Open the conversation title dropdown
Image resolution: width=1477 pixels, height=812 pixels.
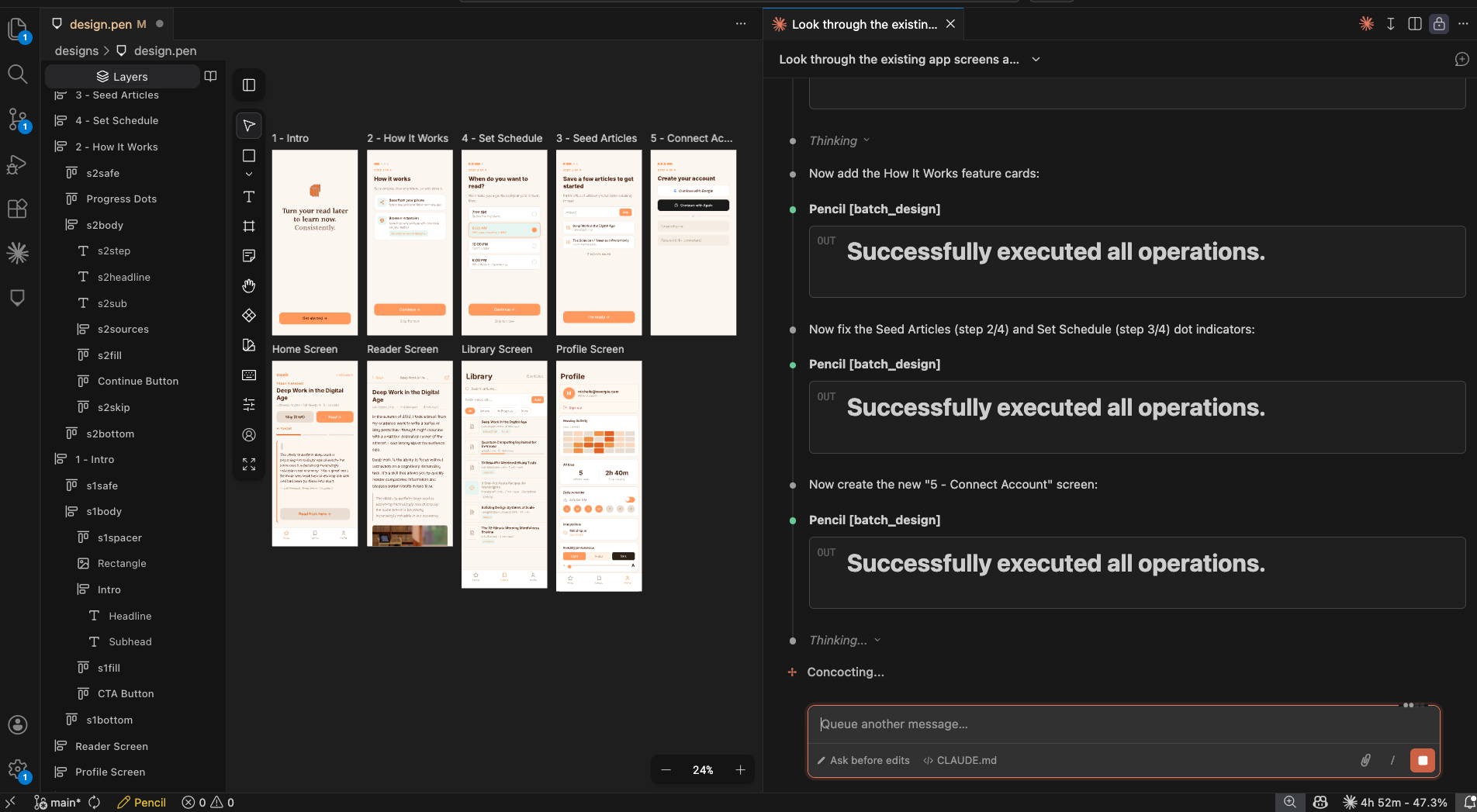(1036, 60)
